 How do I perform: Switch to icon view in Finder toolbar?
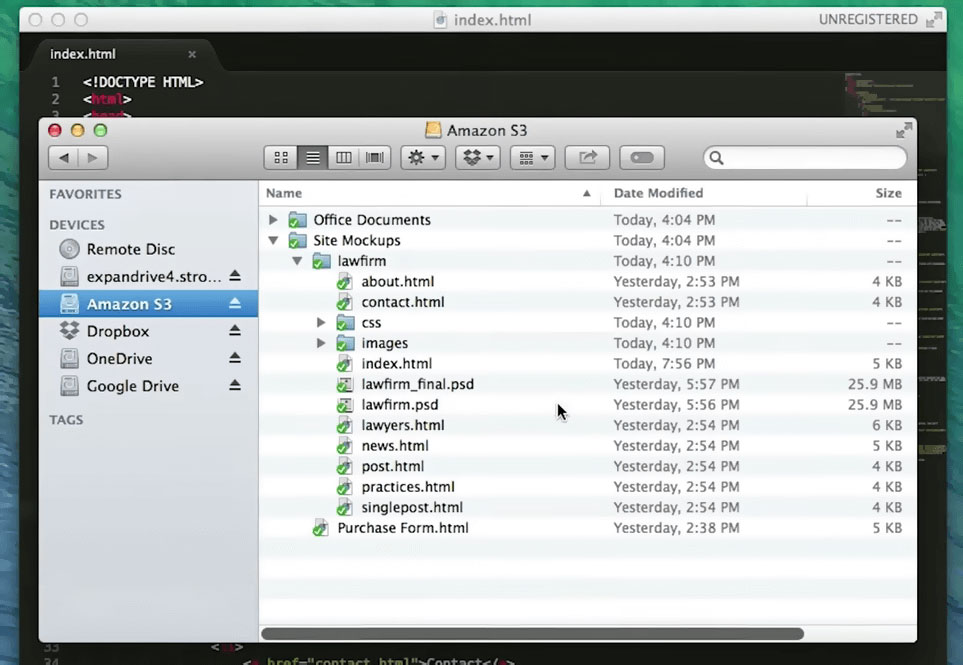(281, 158)
